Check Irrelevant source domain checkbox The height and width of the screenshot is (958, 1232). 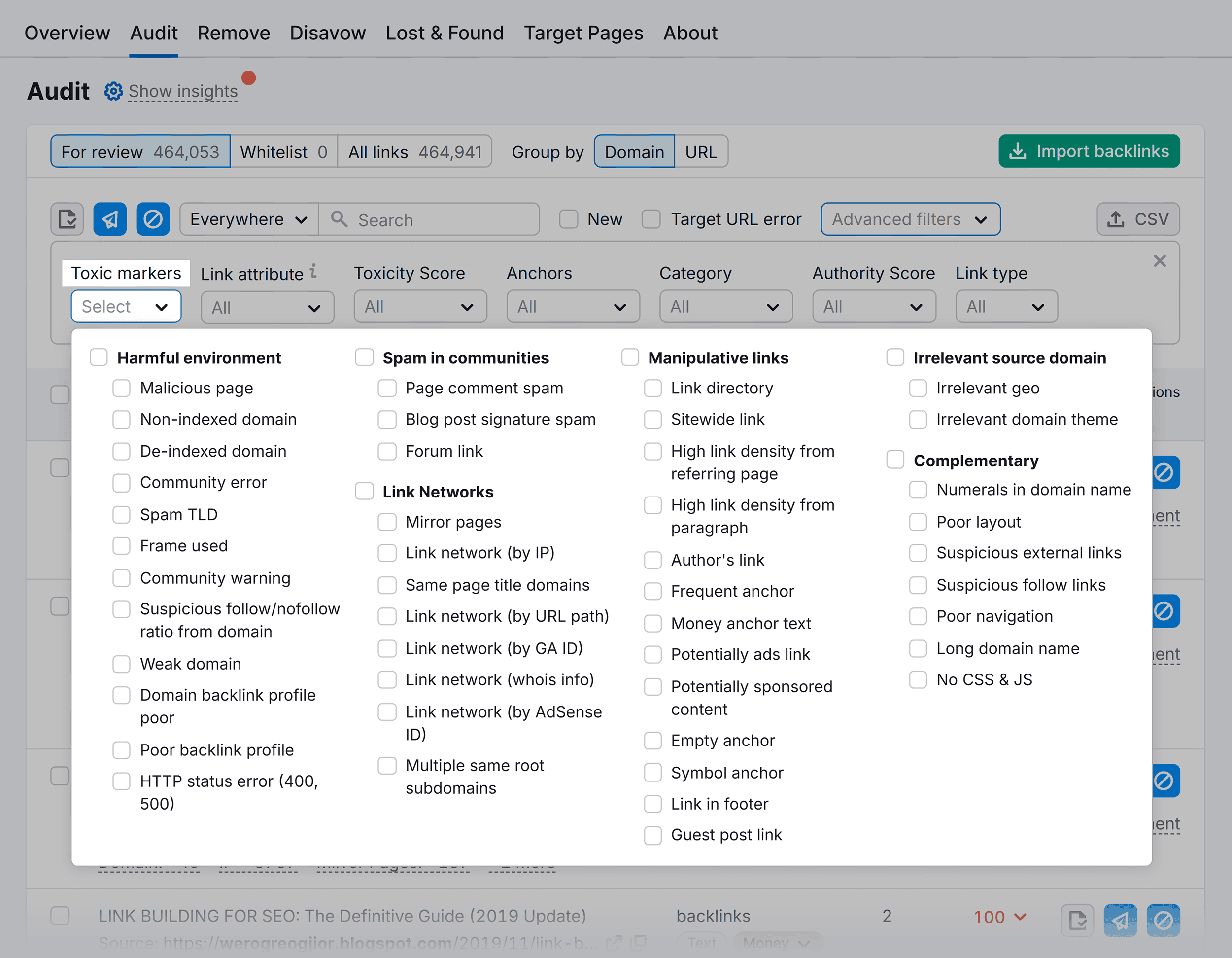point(895,357)
